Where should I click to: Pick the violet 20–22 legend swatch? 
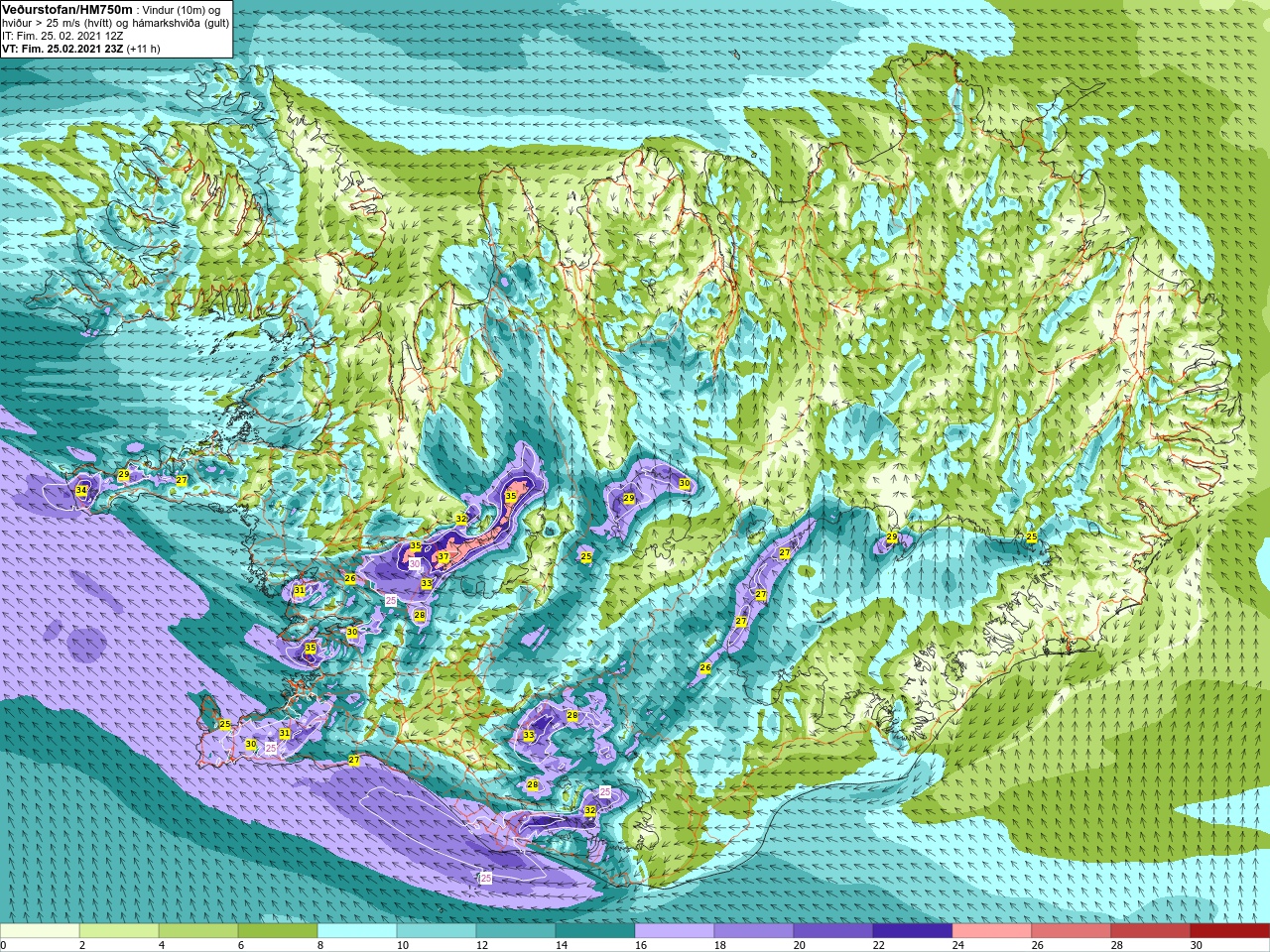pos(833,930)
